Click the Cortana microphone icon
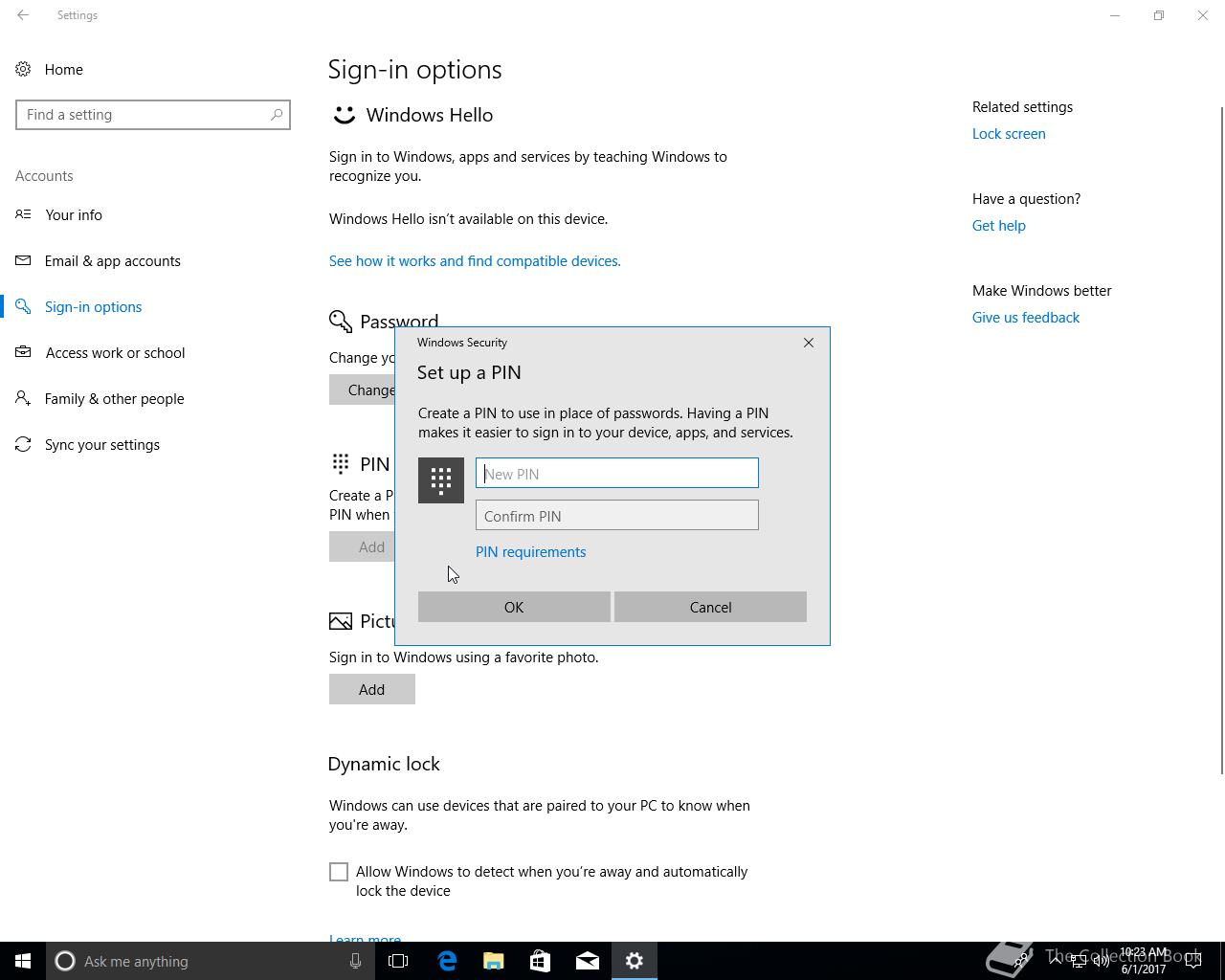1225x980 pixels. 355,961
